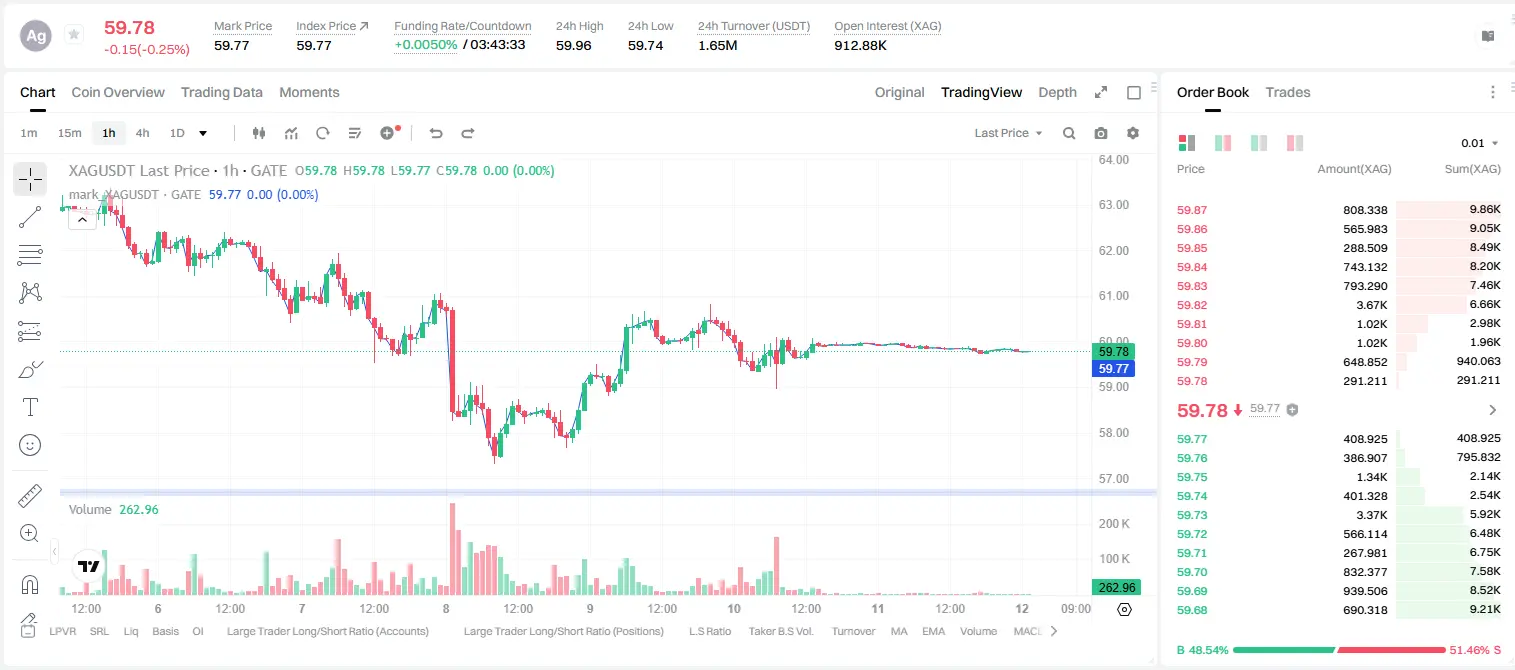
Task: Click the 59.87 ask price row
Action: 1339,210
